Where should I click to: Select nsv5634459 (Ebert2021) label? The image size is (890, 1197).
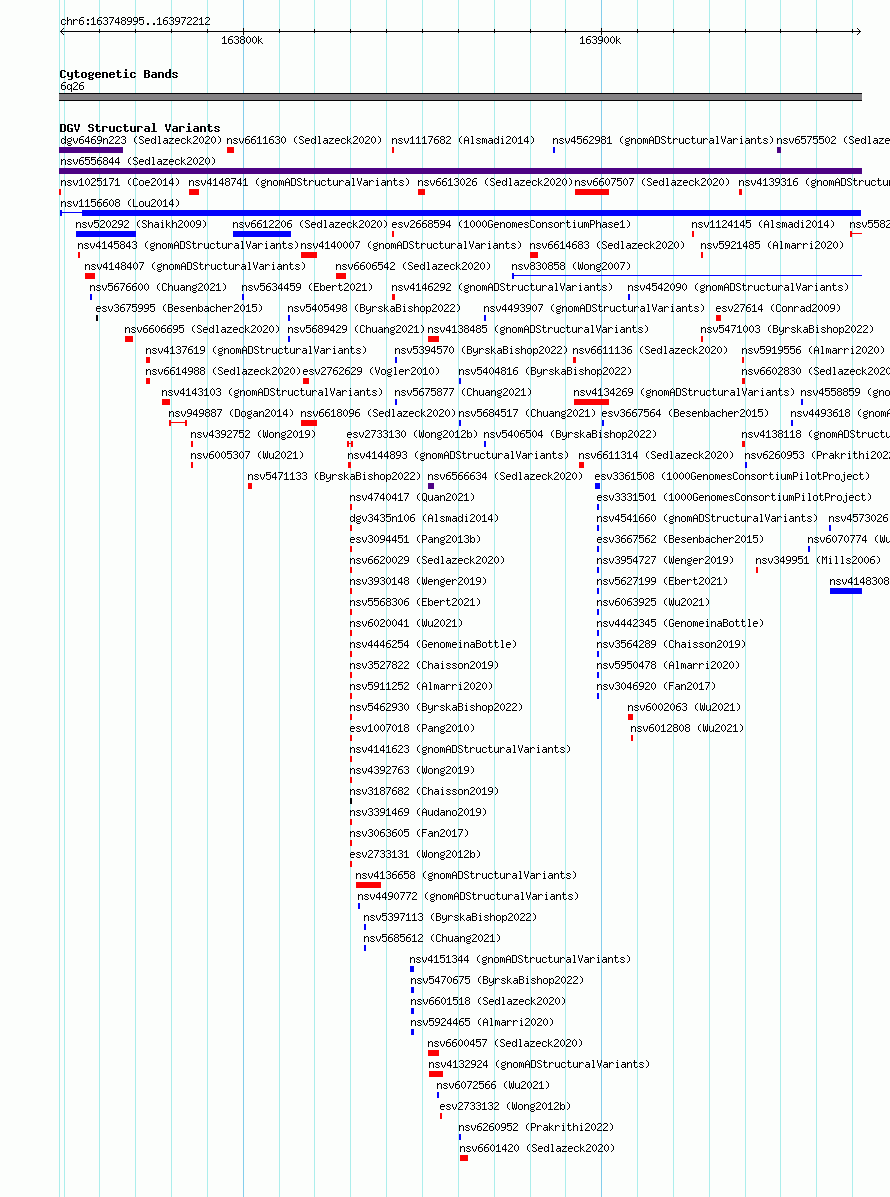(x=307, y=287)
